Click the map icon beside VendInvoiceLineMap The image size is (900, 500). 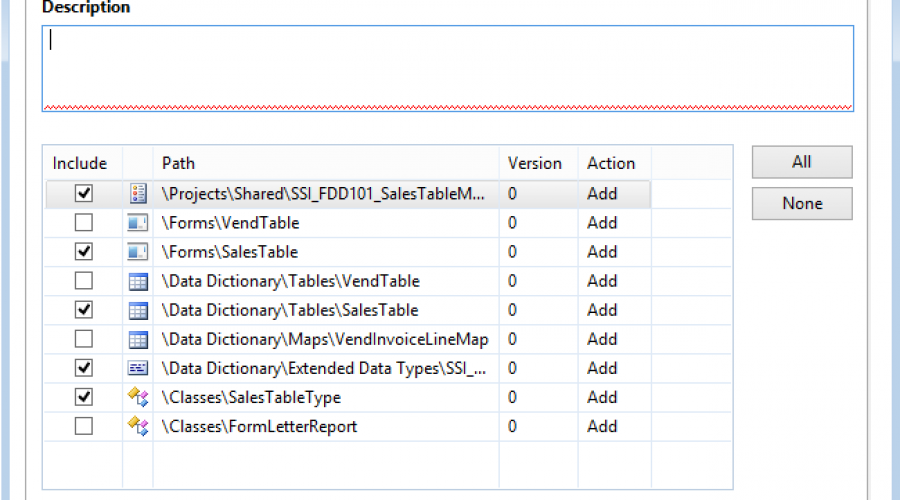coord(138,339)
